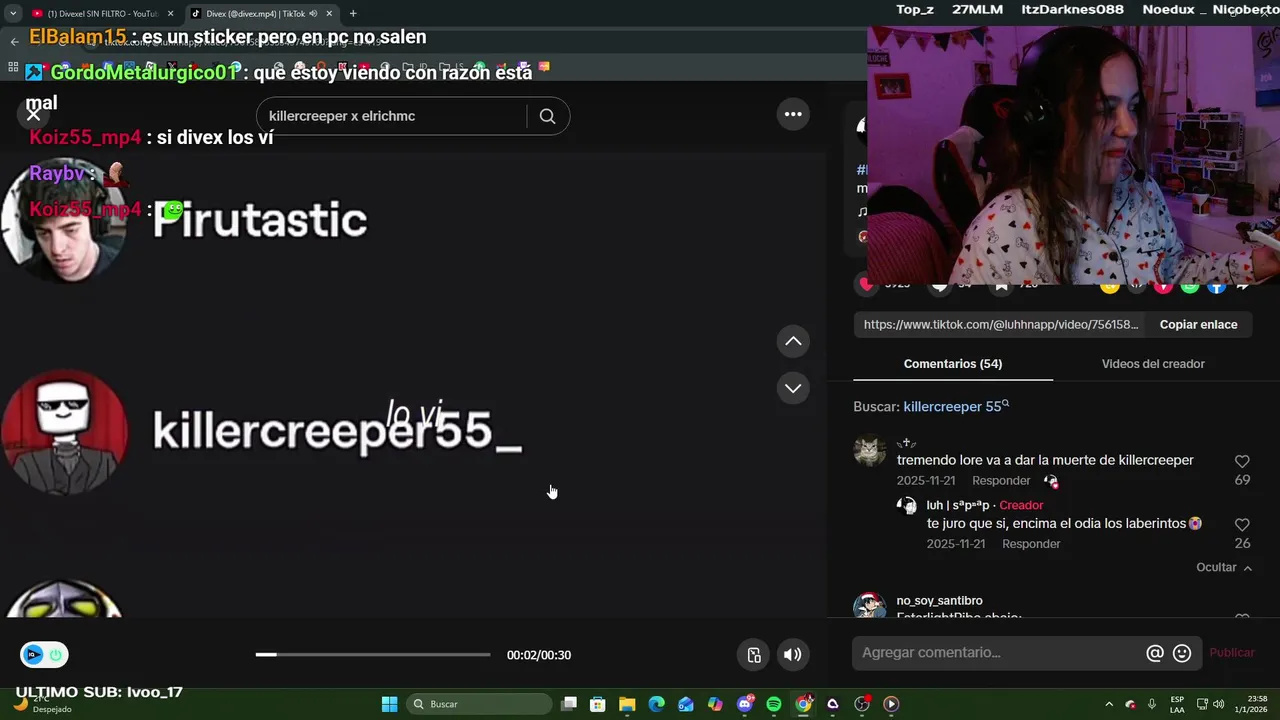Open Copilot from the taskbar
This screenshot has width=1280, height=720.
715,704
